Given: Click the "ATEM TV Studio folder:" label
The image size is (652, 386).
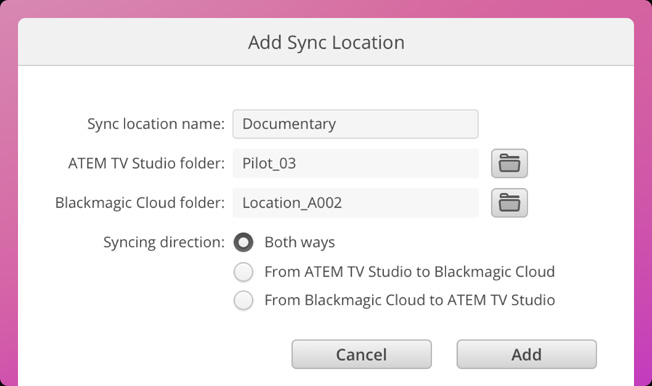Looking at the screenshot, I should [x=146, y=163].
